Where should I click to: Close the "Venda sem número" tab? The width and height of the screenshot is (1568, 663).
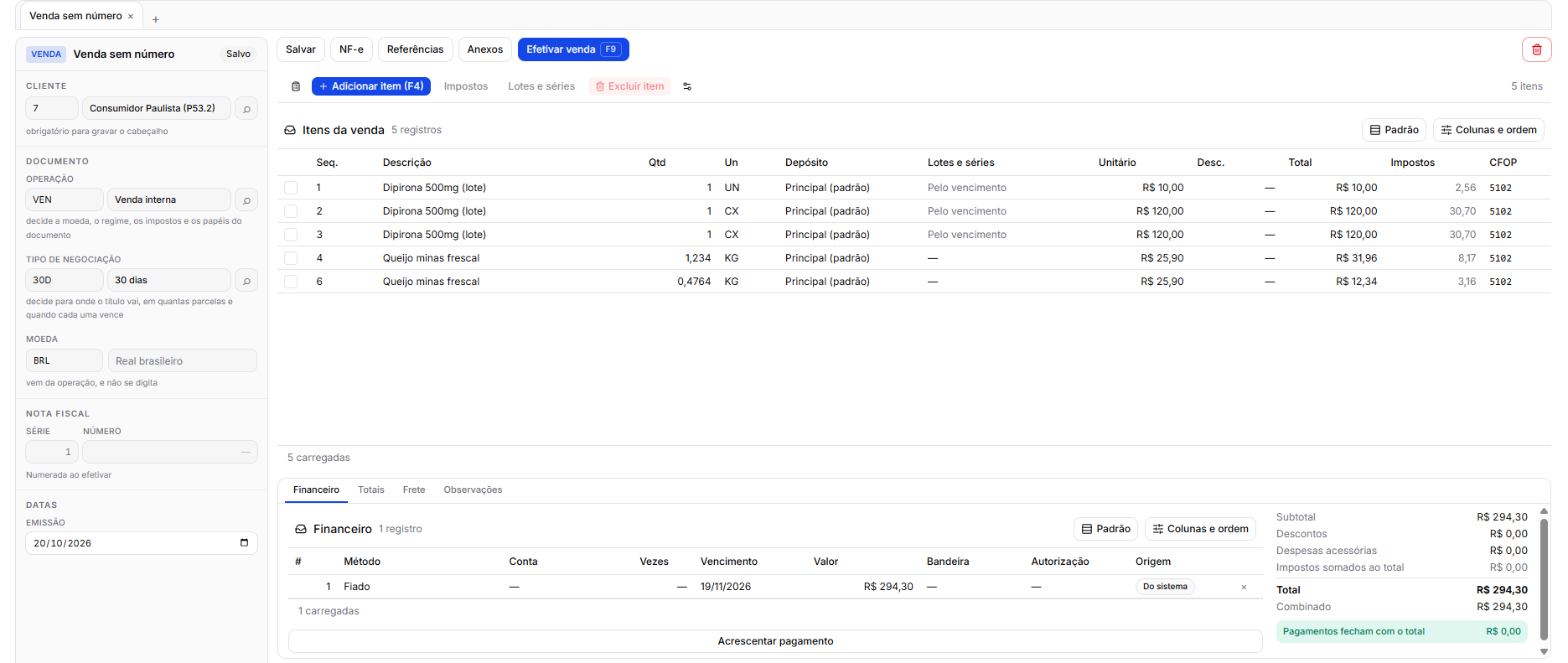[130, 17]
